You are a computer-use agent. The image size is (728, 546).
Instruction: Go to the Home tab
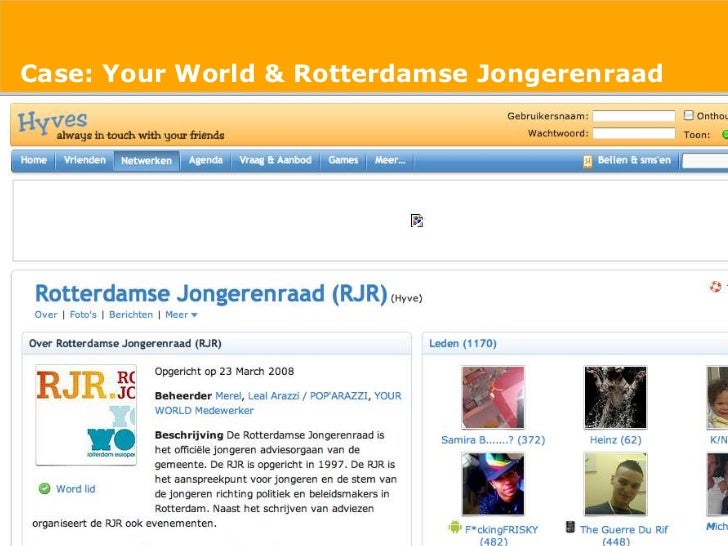pos(33,160)
